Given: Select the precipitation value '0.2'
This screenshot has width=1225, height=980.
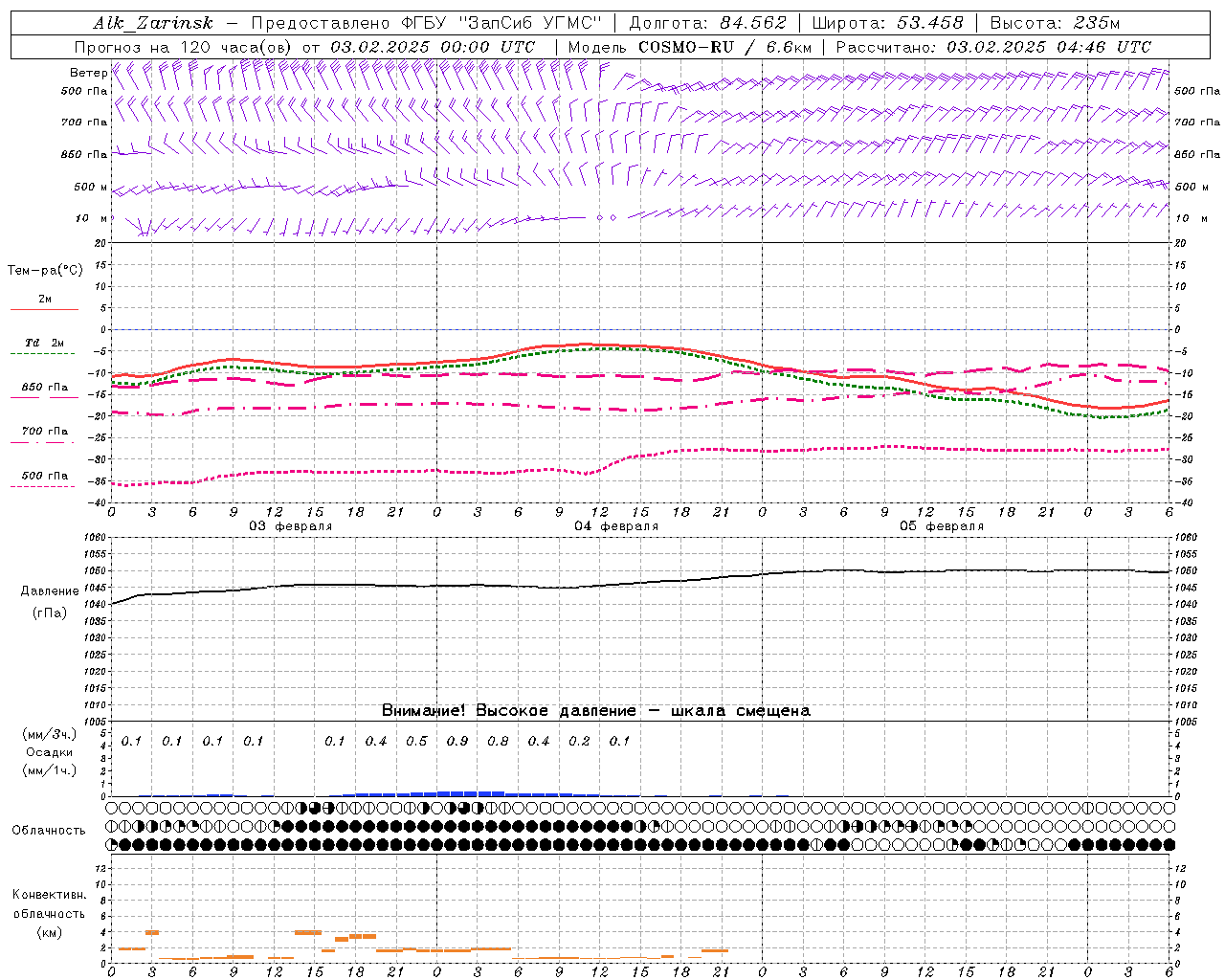Looking at the screenshot, I should pos(579,741).
